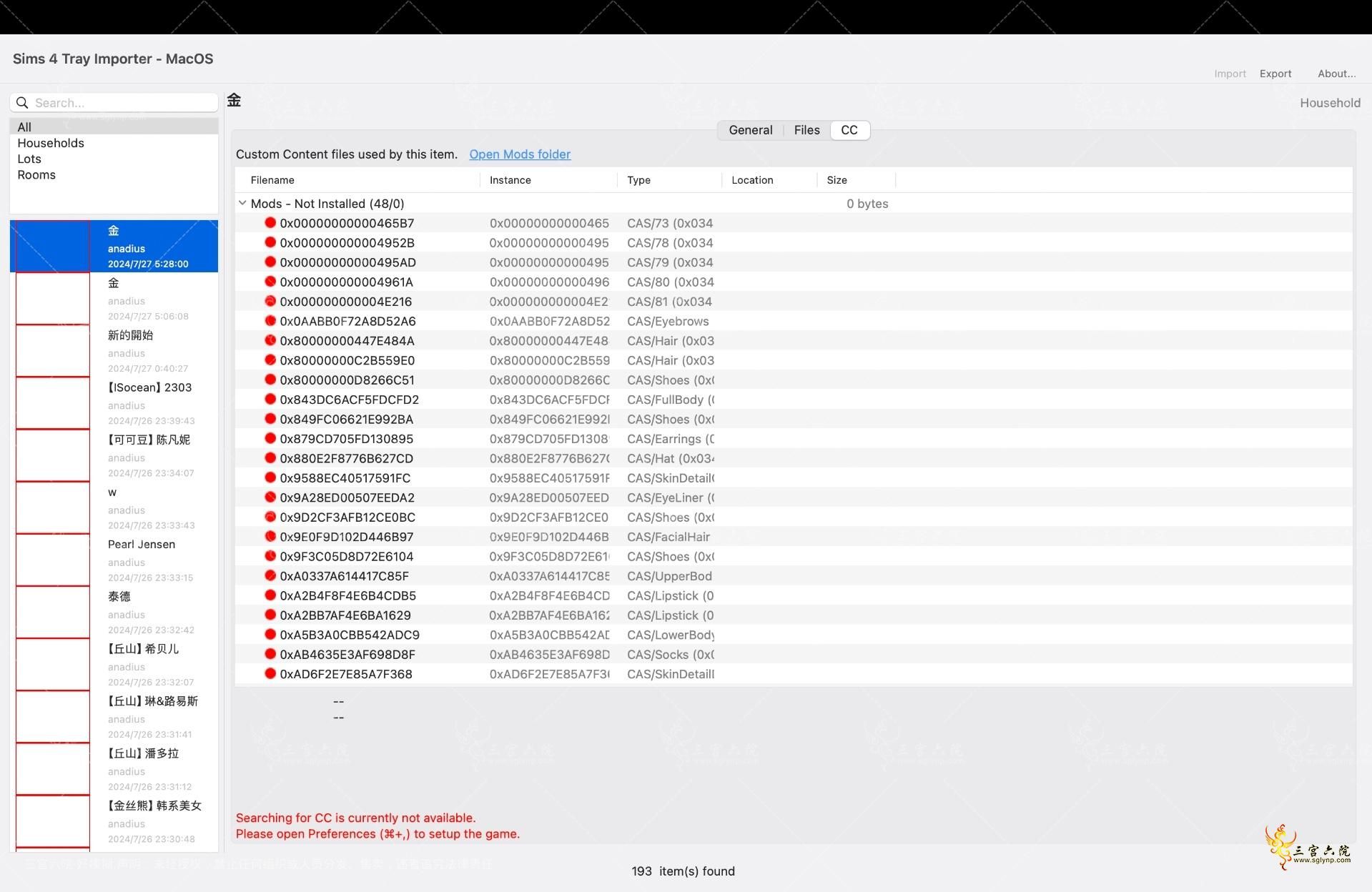The width and height of the screenshot is (1372, 892).
Task: Filter list by Rooms
Action: click(114, 174)
